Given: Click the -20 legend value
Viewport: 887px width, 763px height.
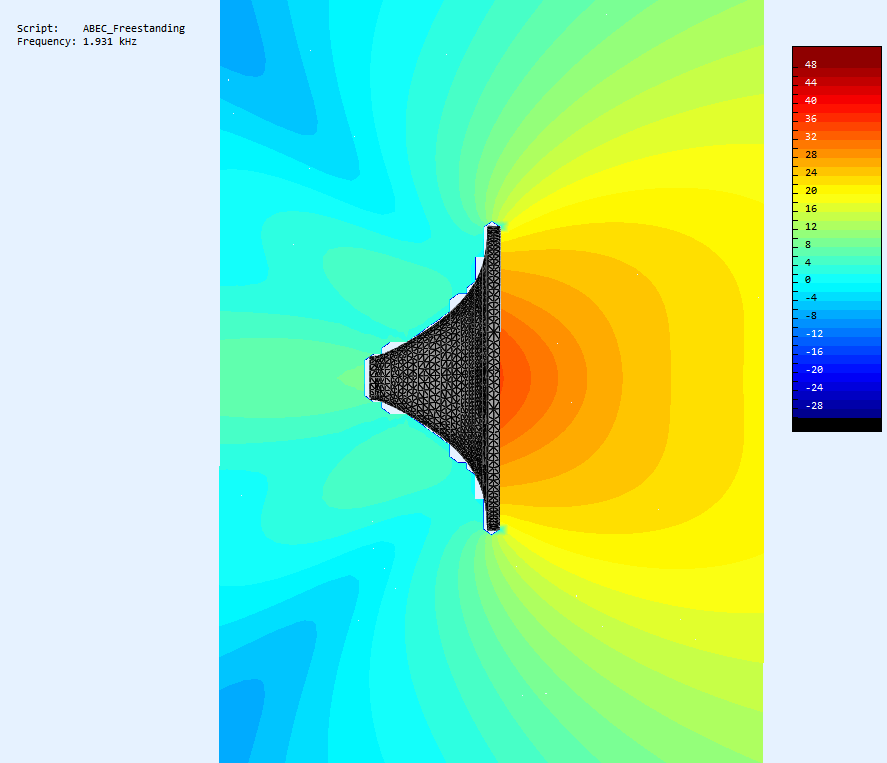Looking at the screenshot, I should 814,370.
